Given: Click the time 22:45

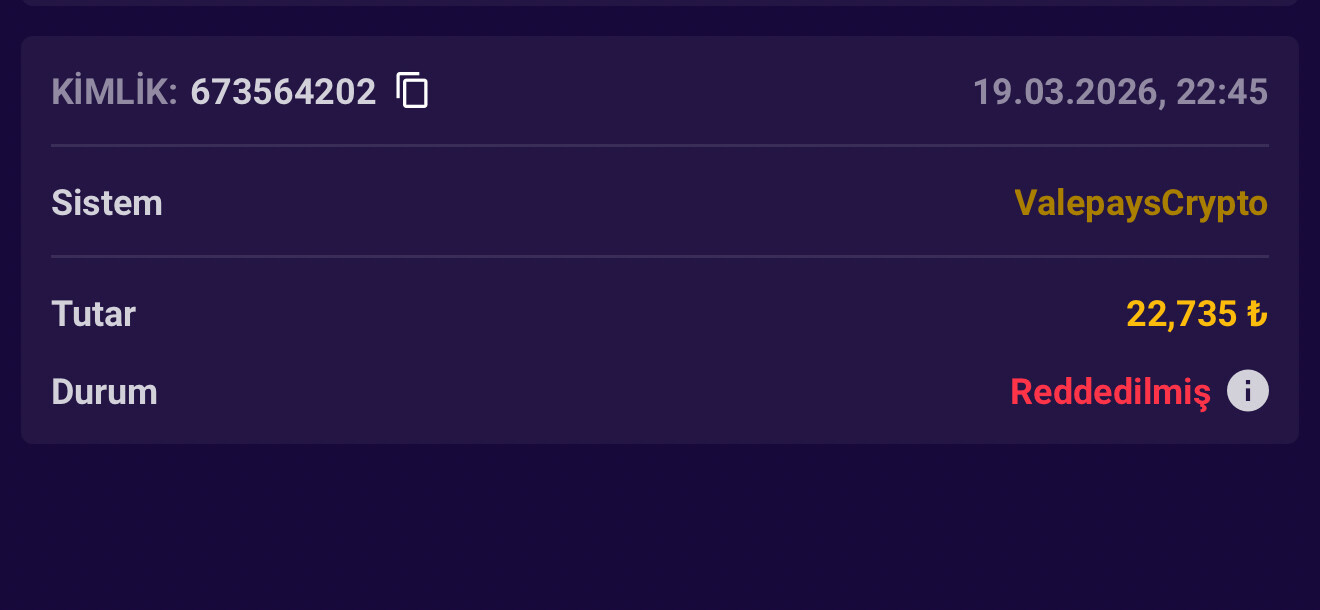Looking at the screenshot, I should pos(1222,92).
